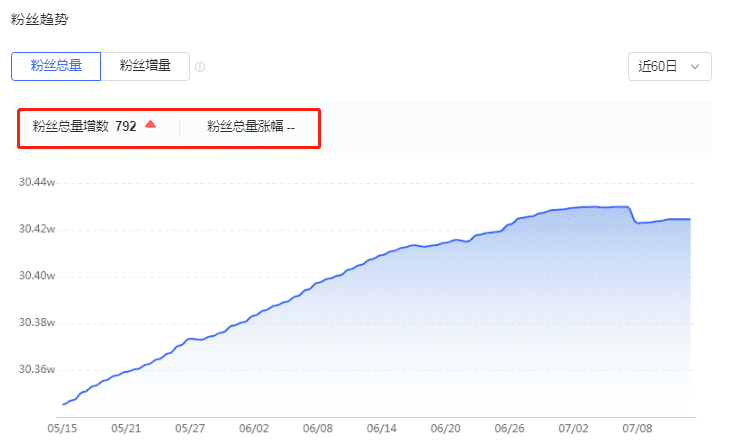The width and height of the screenshot is (733, 444).
Task: Click the 05/15 date label on axis
Action: pos(62,428)
